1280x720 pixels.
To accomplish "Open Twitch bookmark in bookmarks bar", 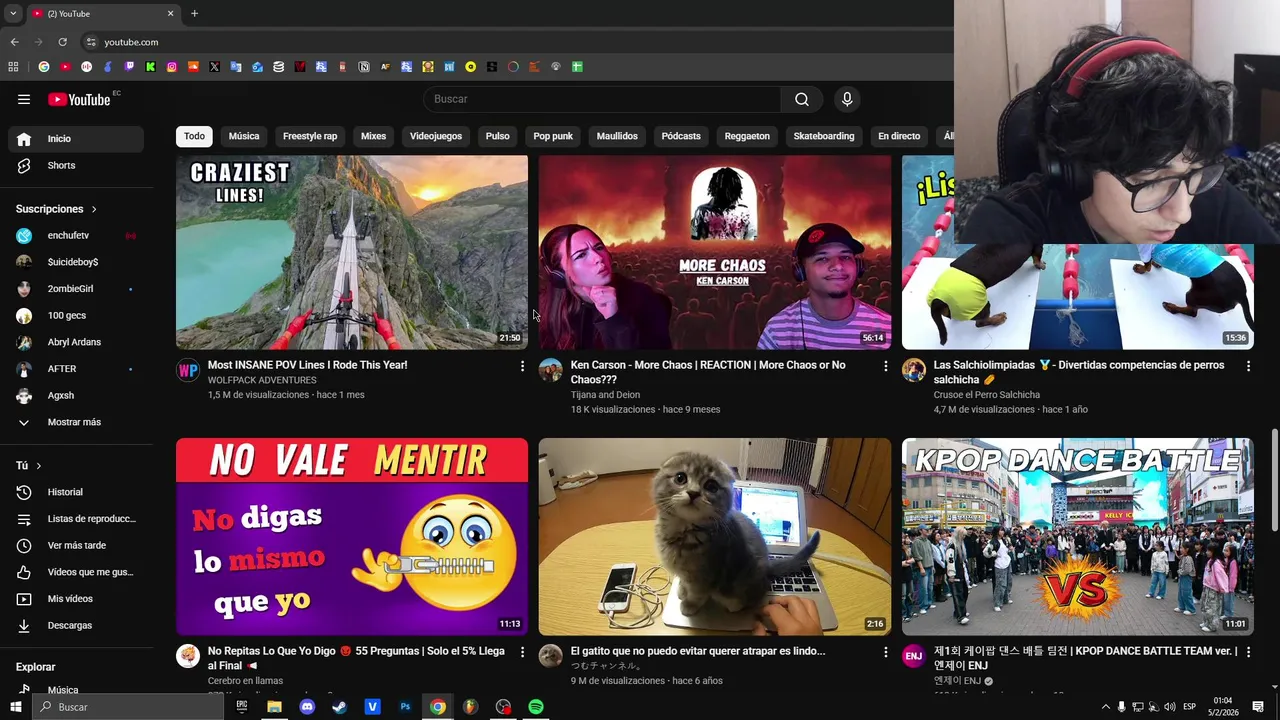I will click(129, 67).
